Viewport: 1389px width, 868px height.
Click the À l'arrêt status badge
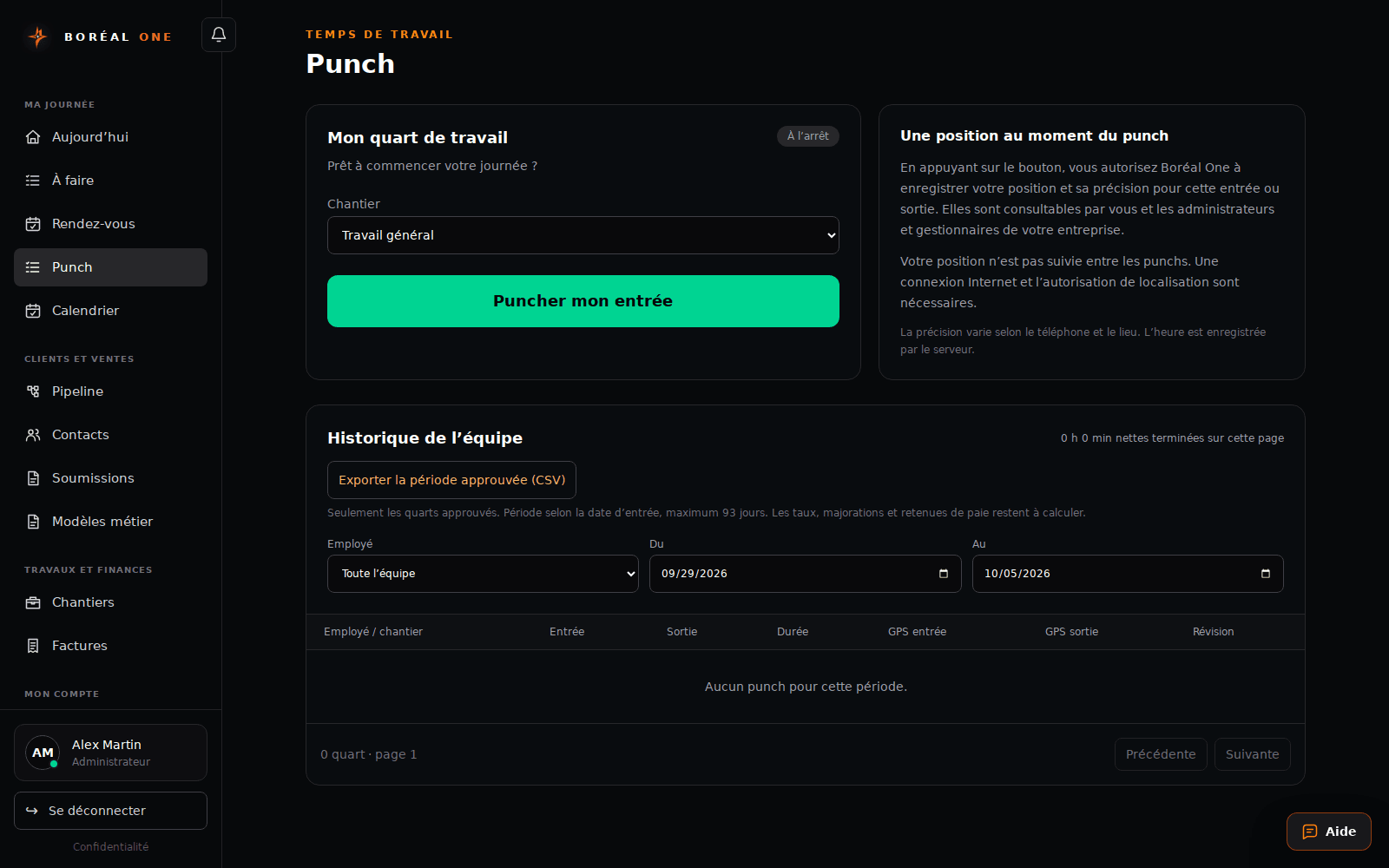click(808, 136)
